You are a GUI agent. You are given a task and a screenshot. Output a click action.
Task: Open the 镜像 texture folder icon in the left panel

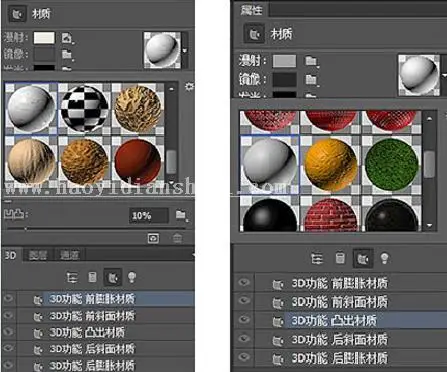(x=67, y=54)
